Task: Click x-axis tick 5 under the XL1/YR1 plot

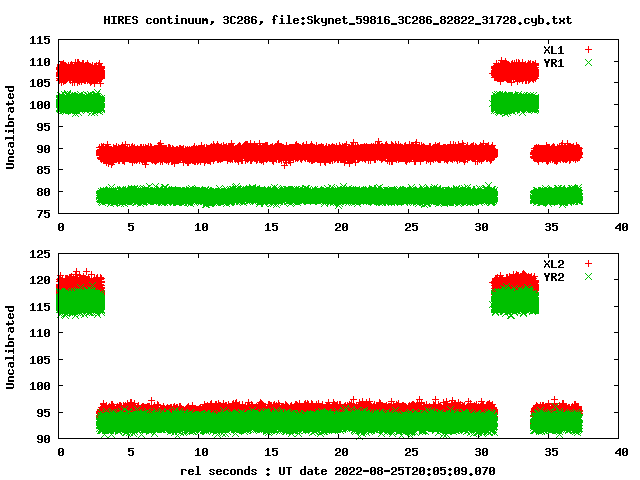Action: (x=131, y=227)
